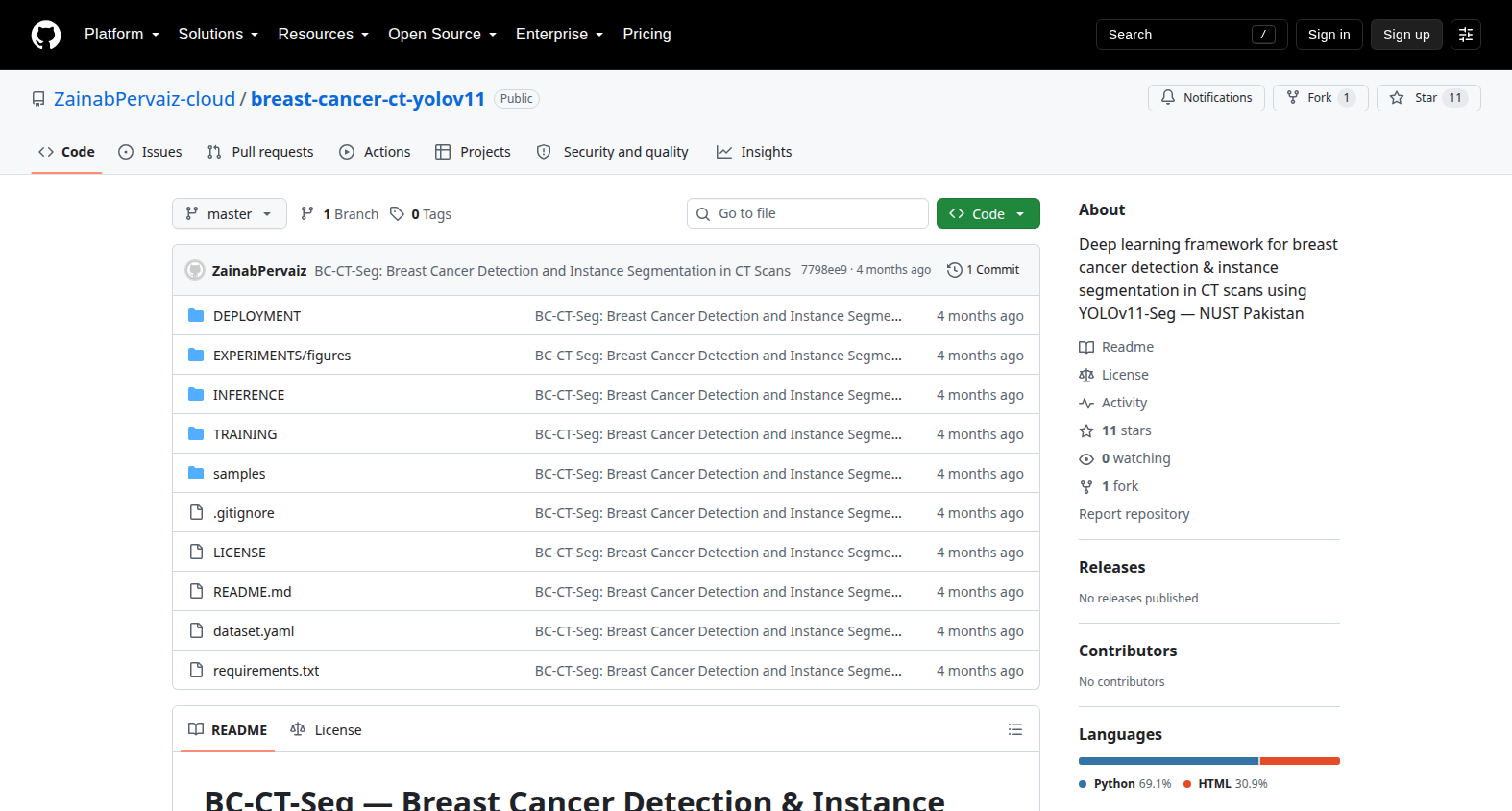
Task: Click the ZainabPervaiz avatar in commit bar
Action: pos(195,270)
